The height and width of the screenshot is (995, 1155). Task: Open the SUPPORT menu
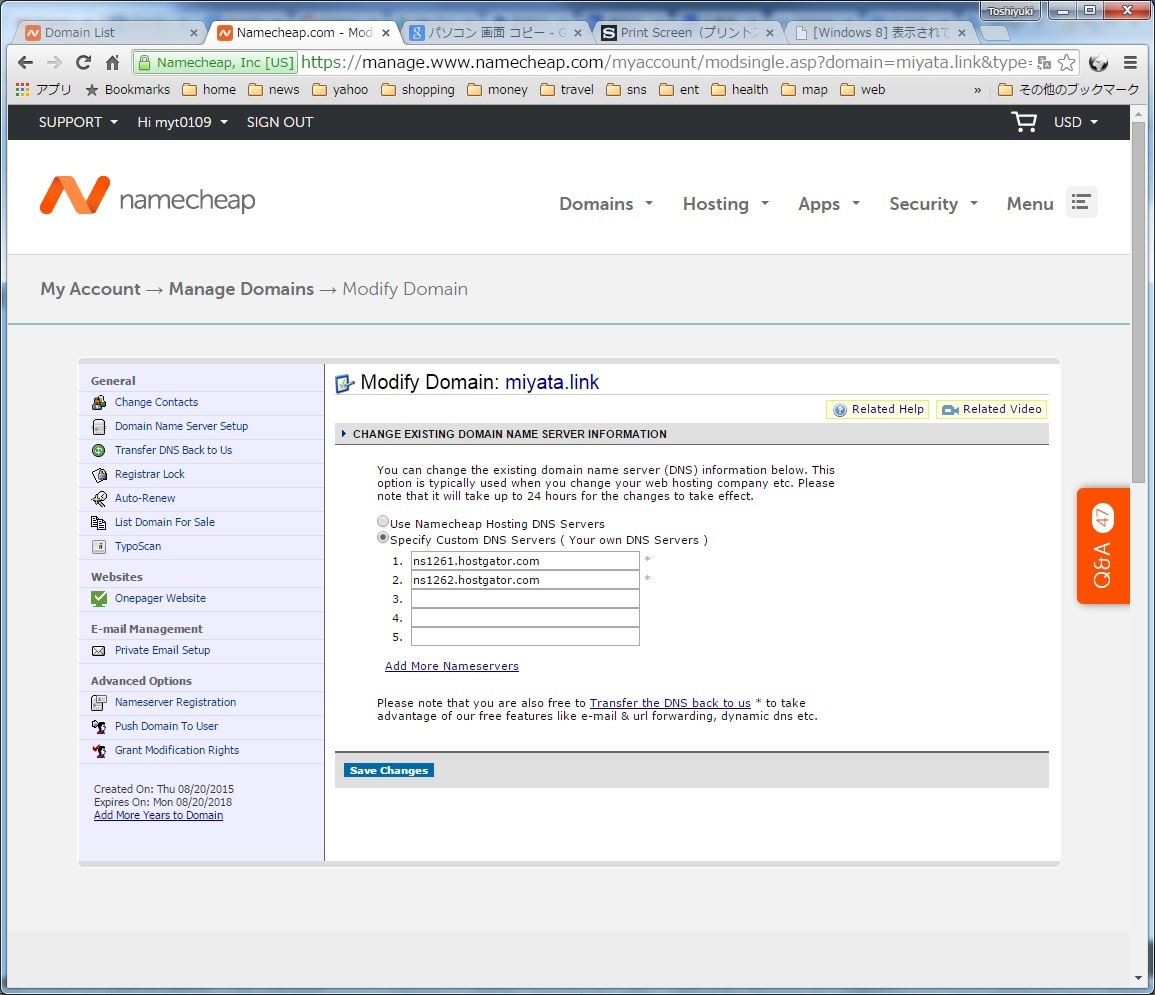click(x=78, y=122)
